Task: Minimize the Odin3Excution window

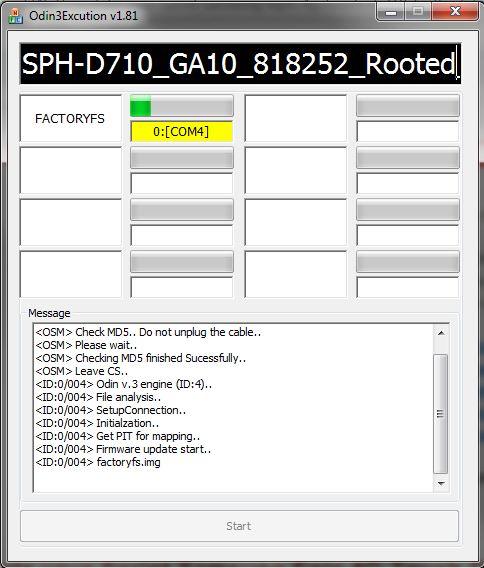Action: coord(391,13)
